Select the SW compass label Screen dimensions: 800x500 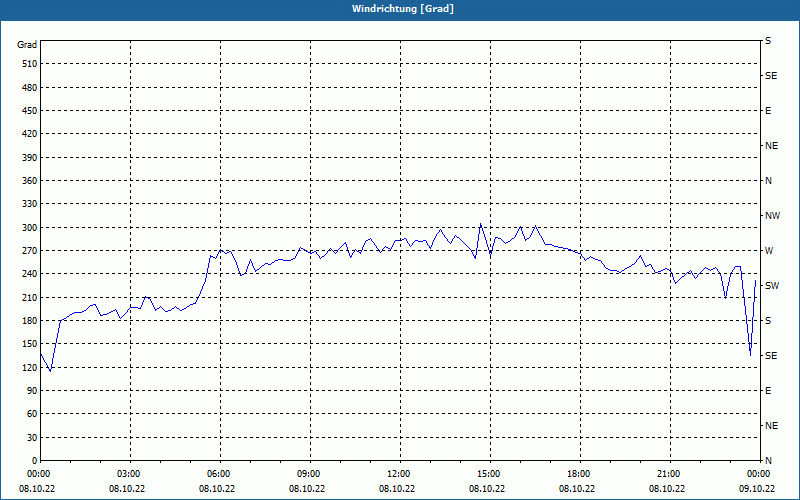pos(772,286)
